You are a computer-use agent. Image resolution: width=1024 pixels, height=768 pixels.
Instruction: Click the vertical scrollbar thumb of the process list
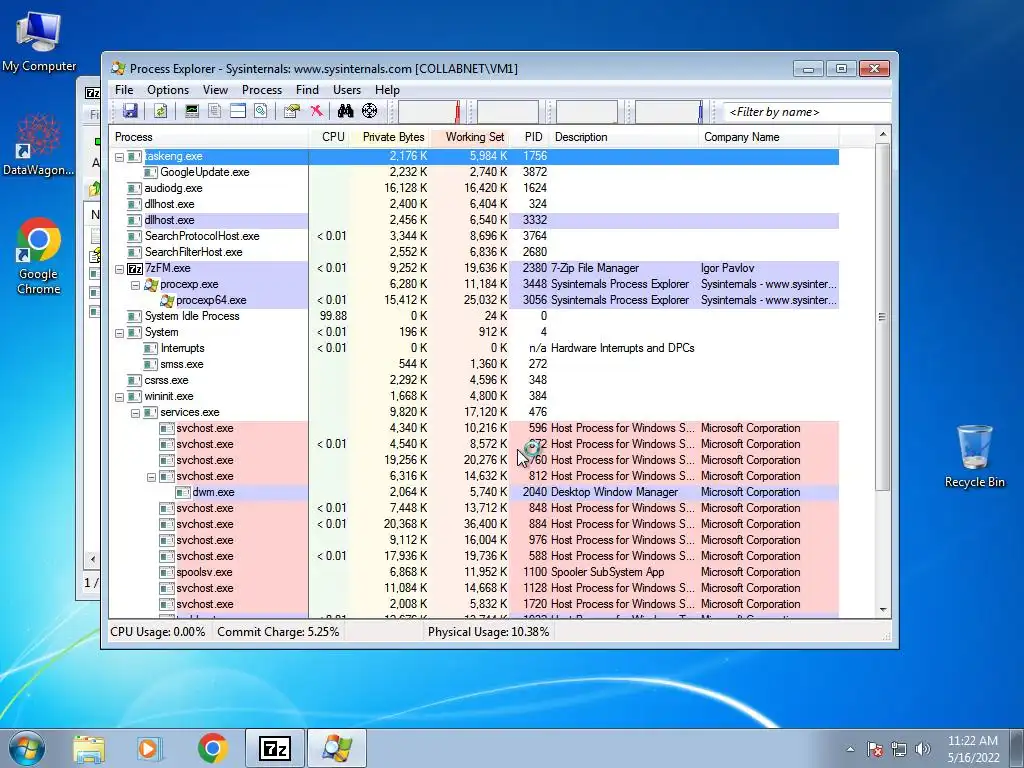tap(882, 317)
